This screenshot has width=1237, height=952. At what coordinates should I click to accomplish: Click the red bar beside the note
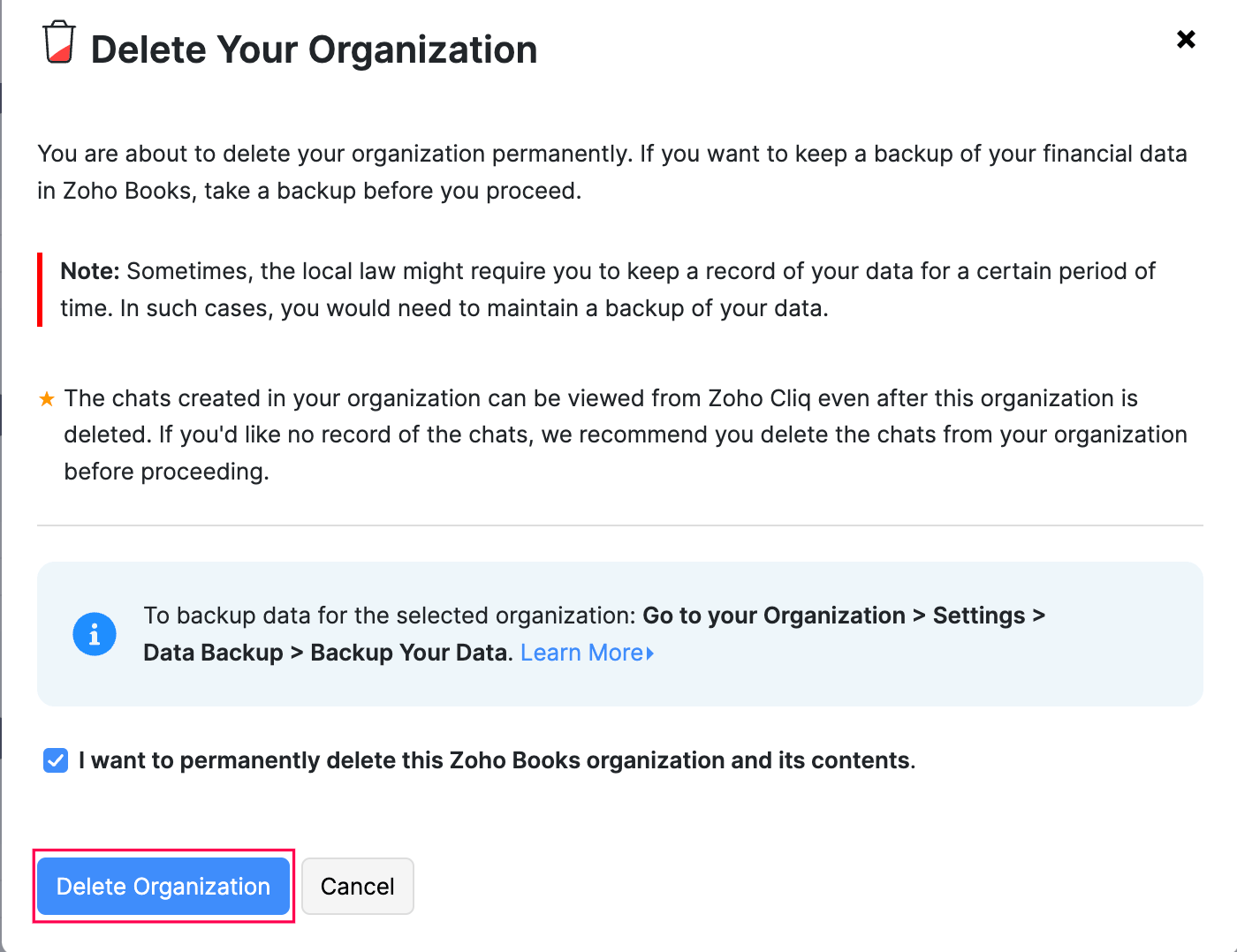40,290
